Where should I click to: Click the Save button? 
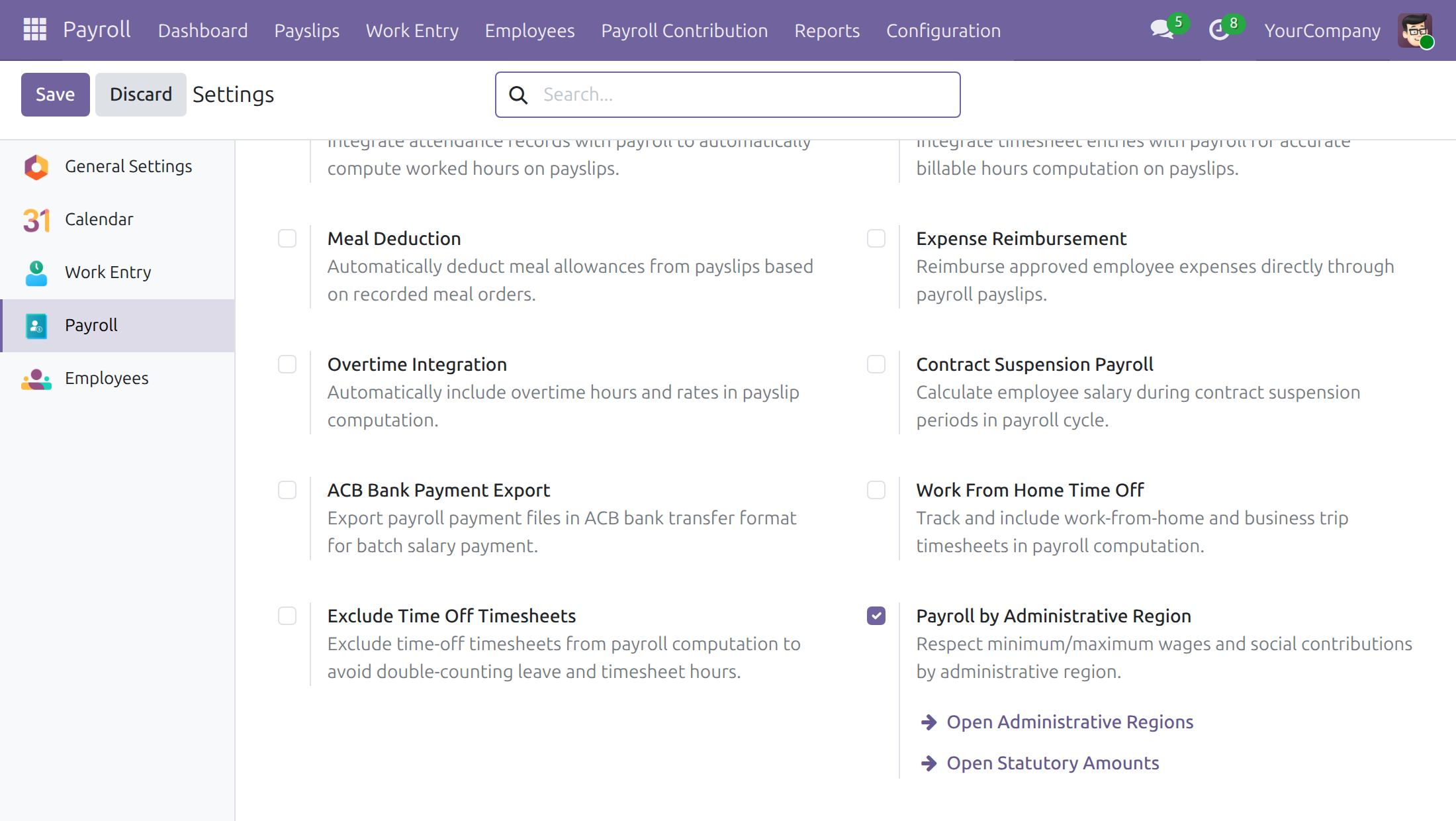pyautogui.click(x=56, y=95)
